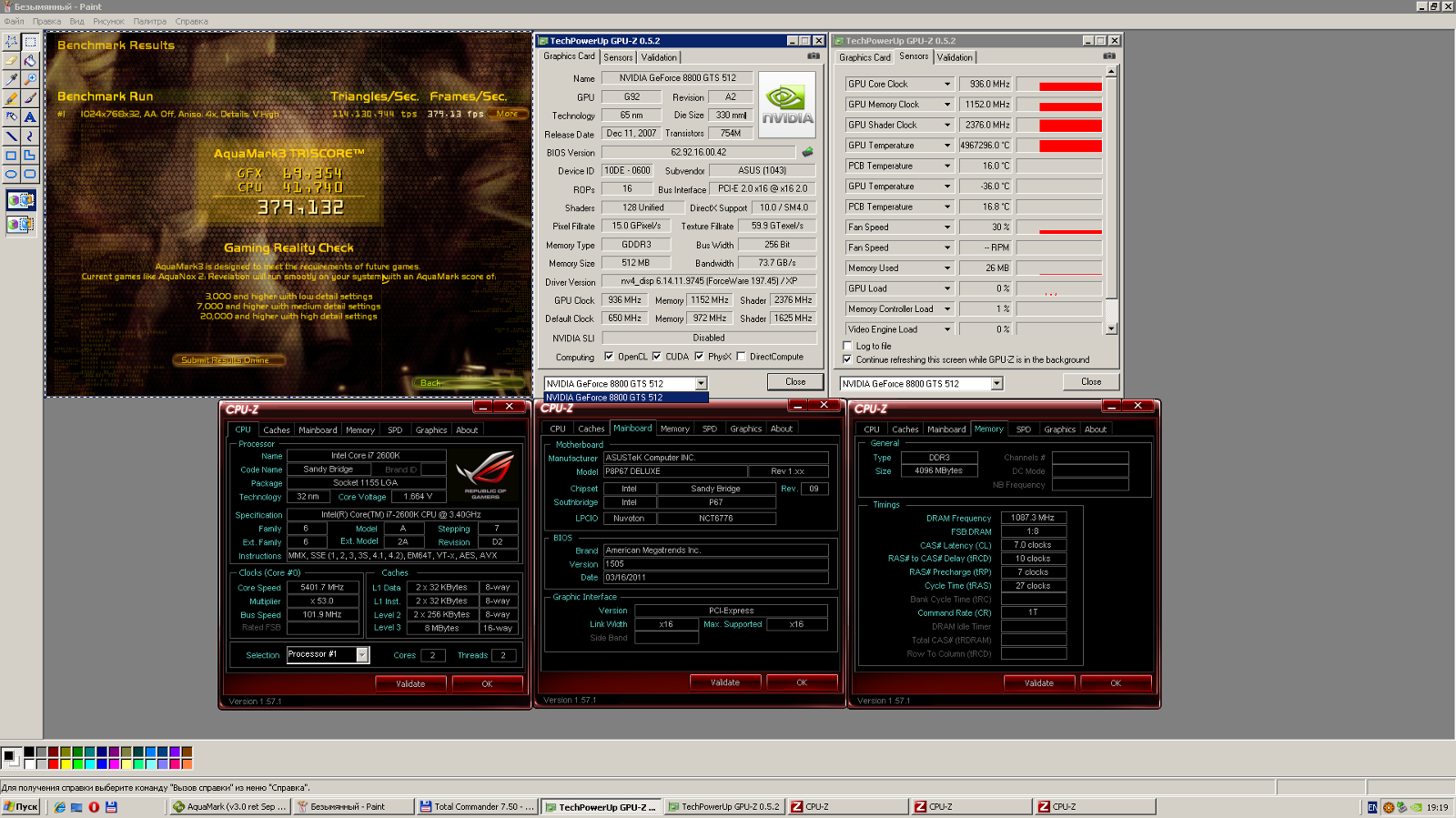The image size is (1456, 818).
Task: Select the Eraser tool in Paint
Action: coord(11,61)
